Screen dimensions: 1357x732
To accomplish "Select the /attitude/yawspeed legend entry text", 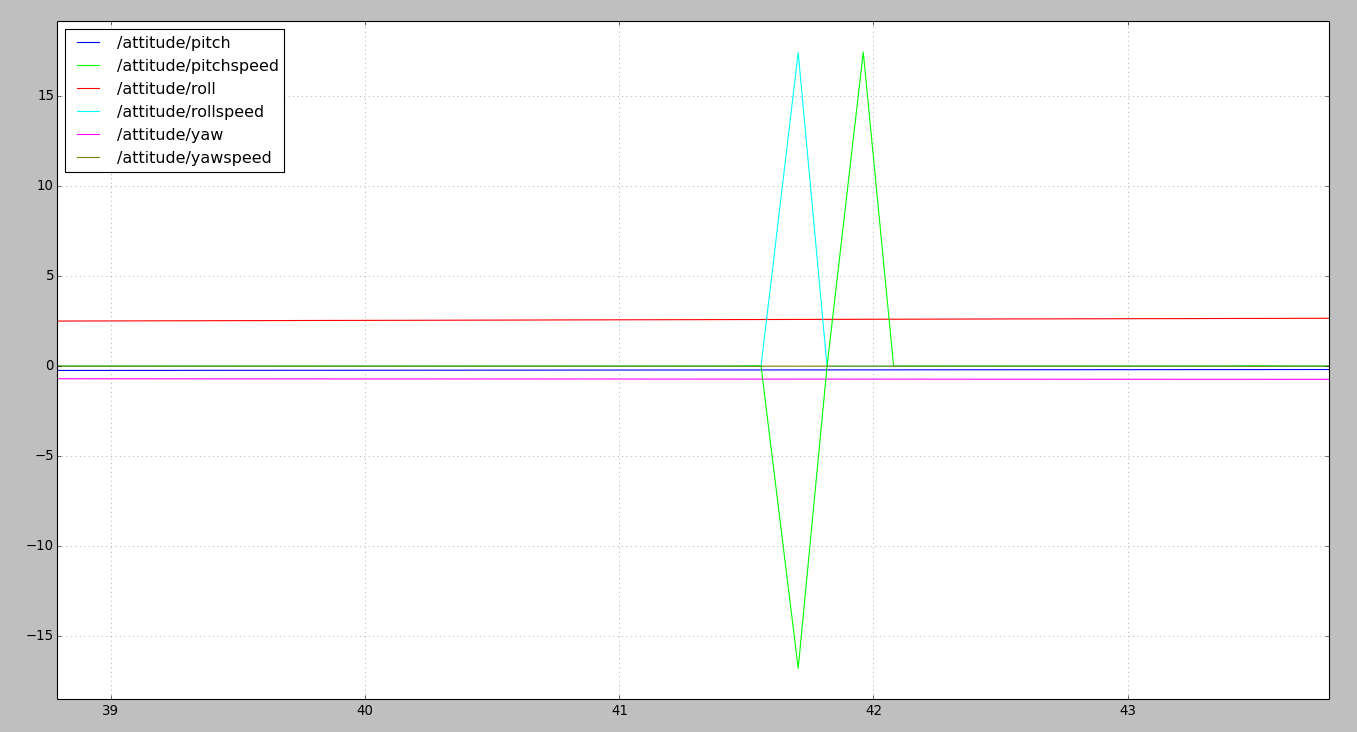I will tap(194, 158).
